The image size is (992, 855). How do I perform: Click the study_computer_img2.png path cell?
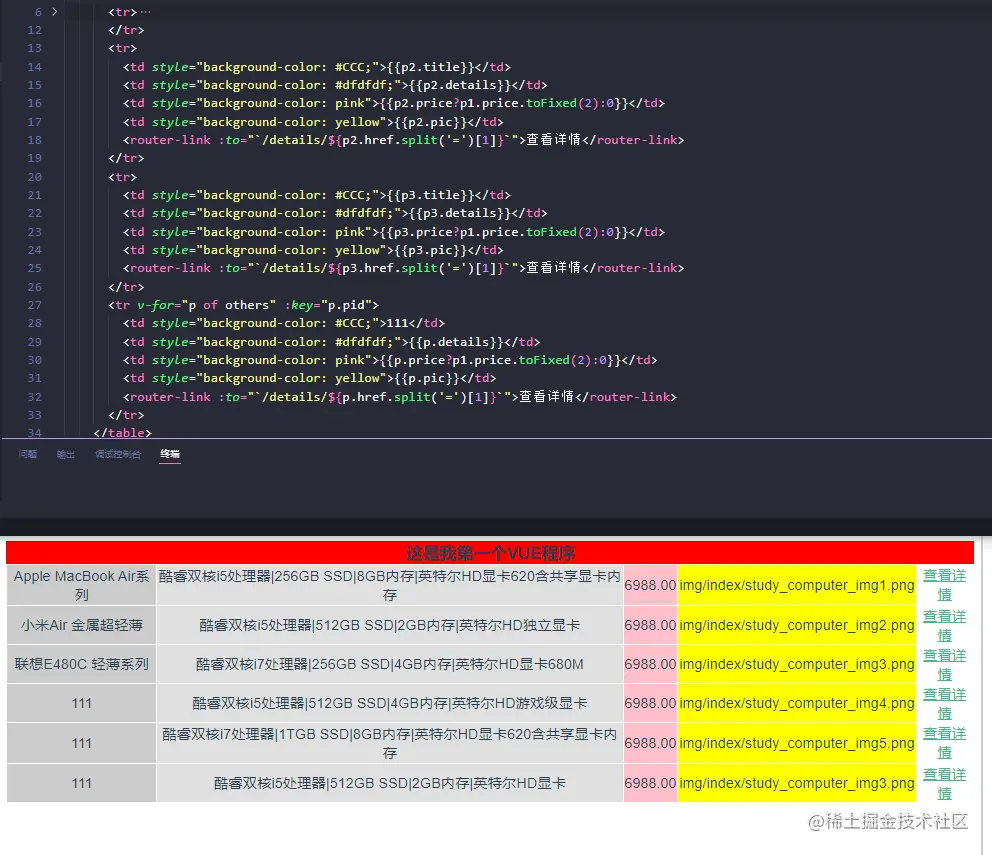coord(797,625)
